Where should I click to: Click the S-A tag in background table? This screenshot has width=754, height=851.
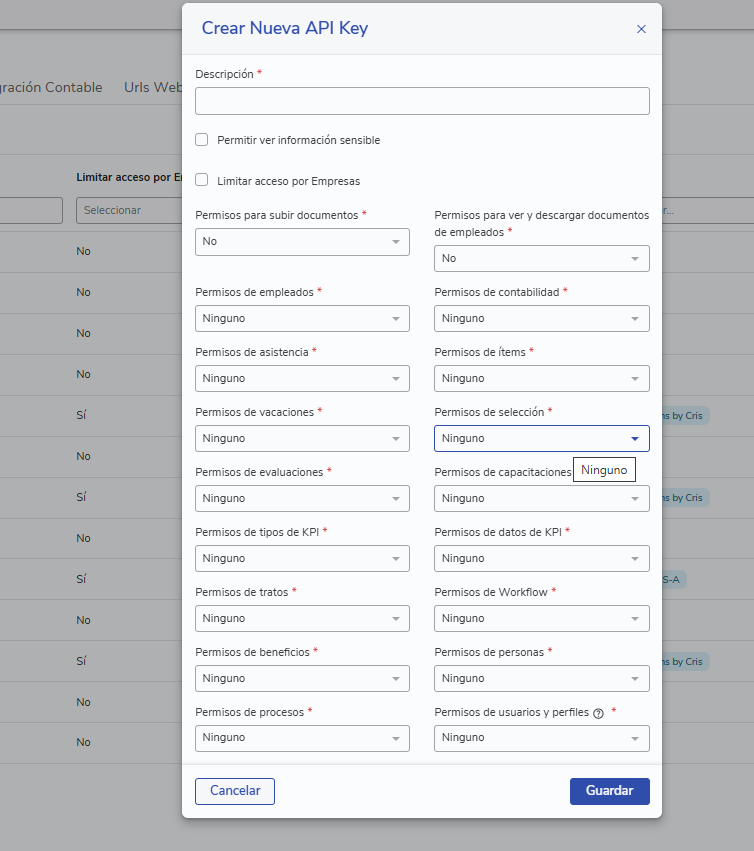pos(674,580)
